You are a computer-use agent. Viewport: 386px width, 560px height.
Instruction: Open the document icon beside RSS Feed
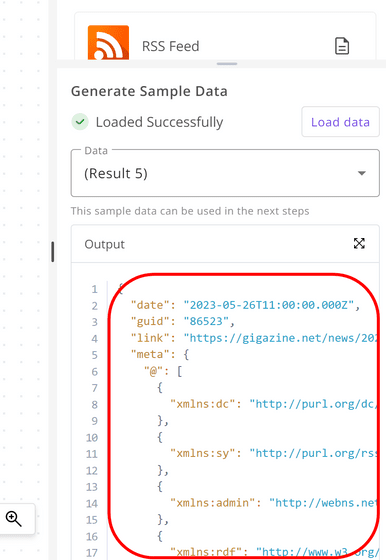pyautogui.click(x=342, y=46)
